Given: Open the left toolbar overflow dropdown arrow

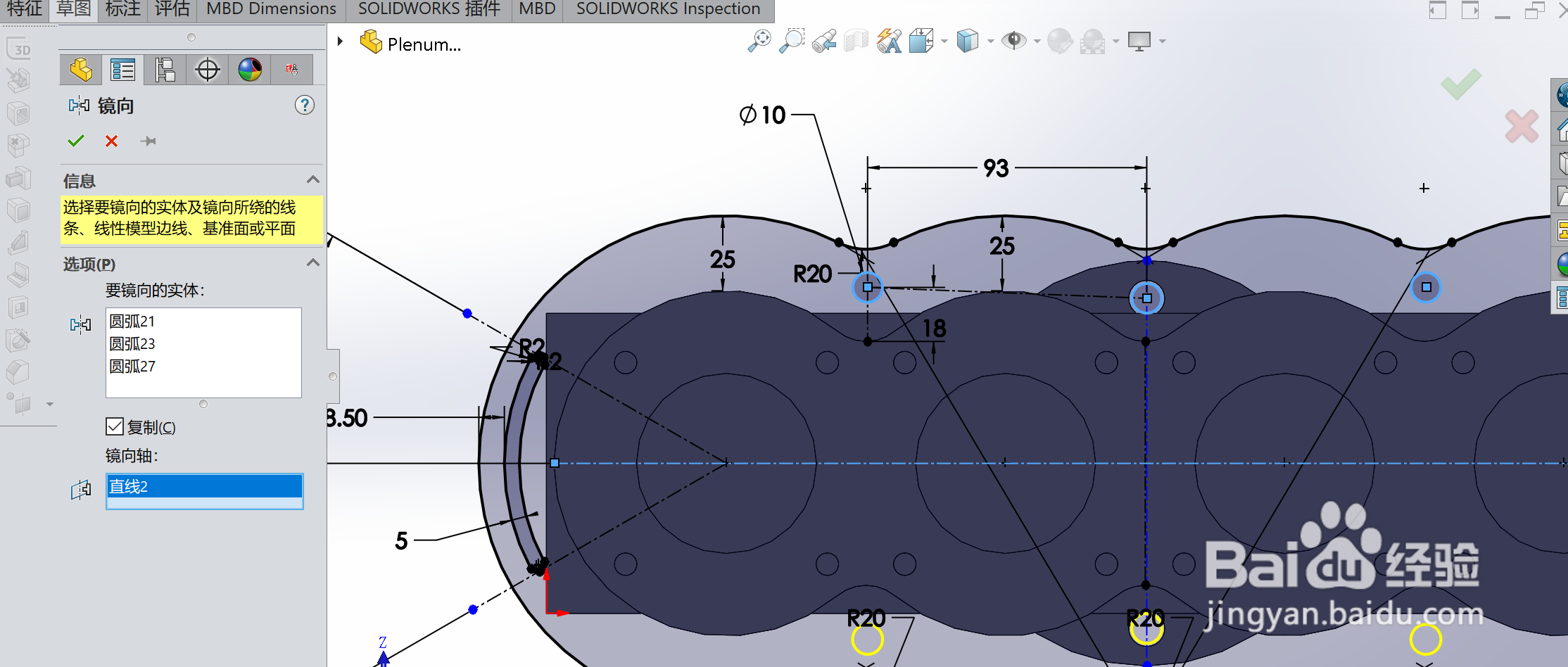Looking at the screenshot, I should click(x=49, y=404).
